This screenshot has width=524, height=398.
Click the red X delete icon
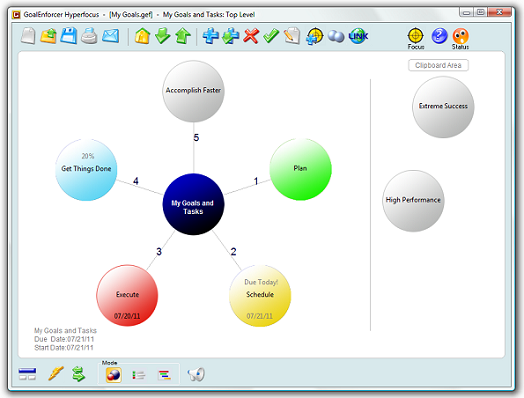pyautogui.click(x=251, y=36)
